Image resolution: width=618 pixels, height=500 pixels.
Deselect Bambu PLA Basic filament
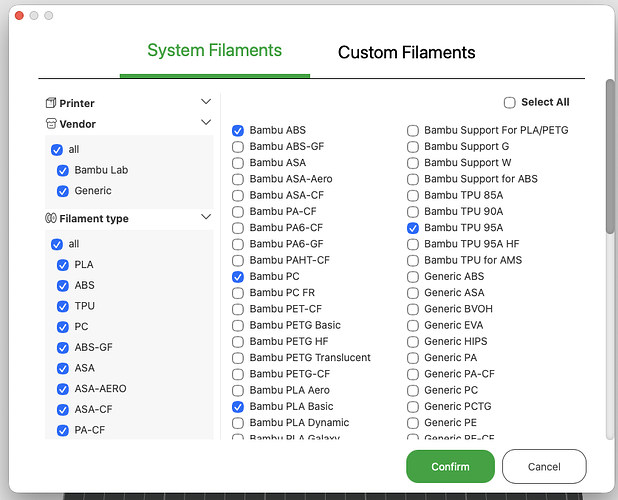coord(238,407)
